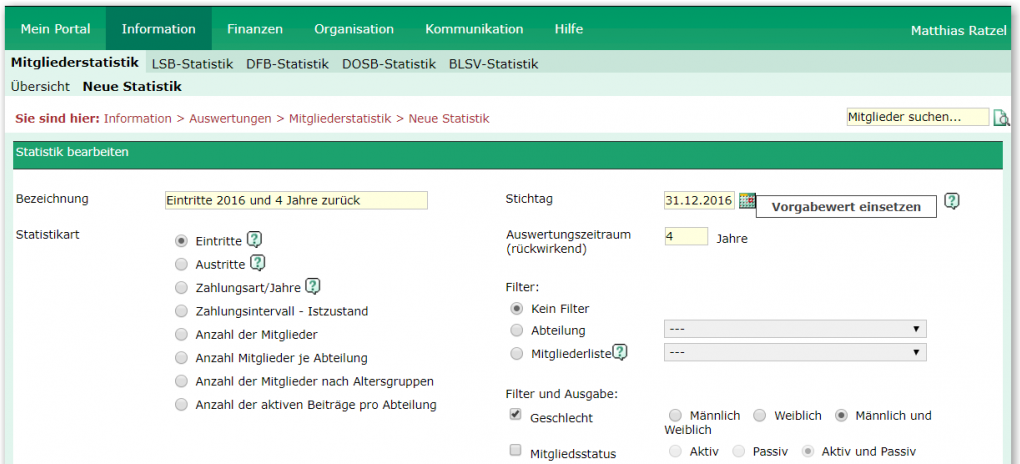Click the member search magnifier icon
This screenshot has height=464, width=1020.
1001,118
